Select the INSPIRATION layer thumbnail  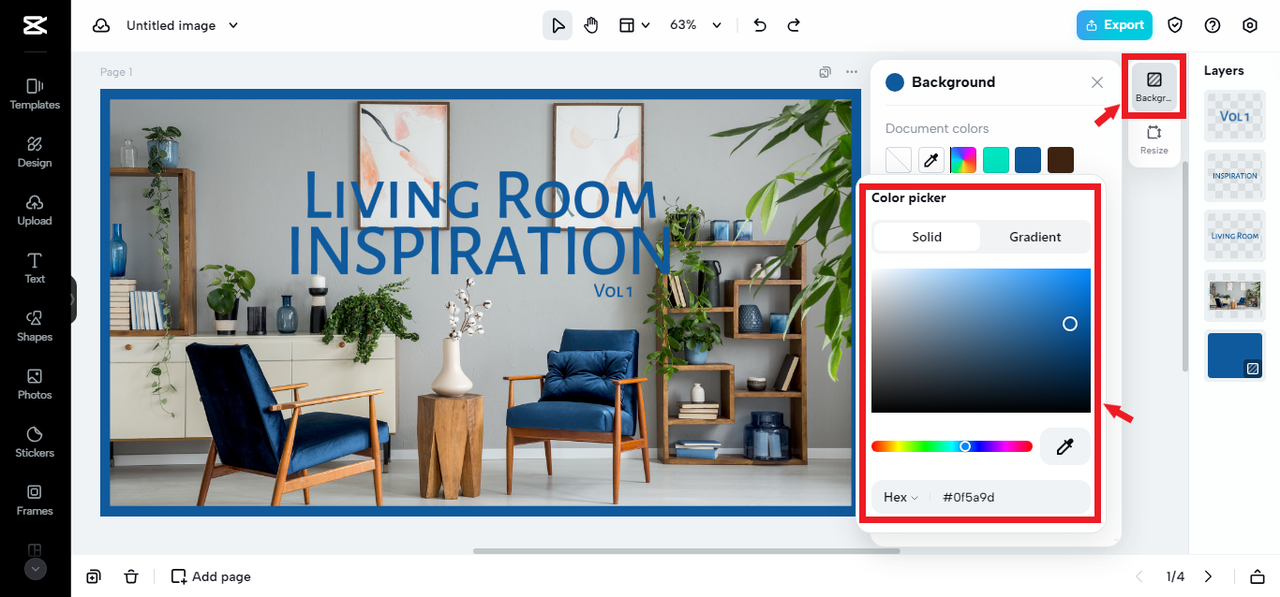(x=1235, y=175)
